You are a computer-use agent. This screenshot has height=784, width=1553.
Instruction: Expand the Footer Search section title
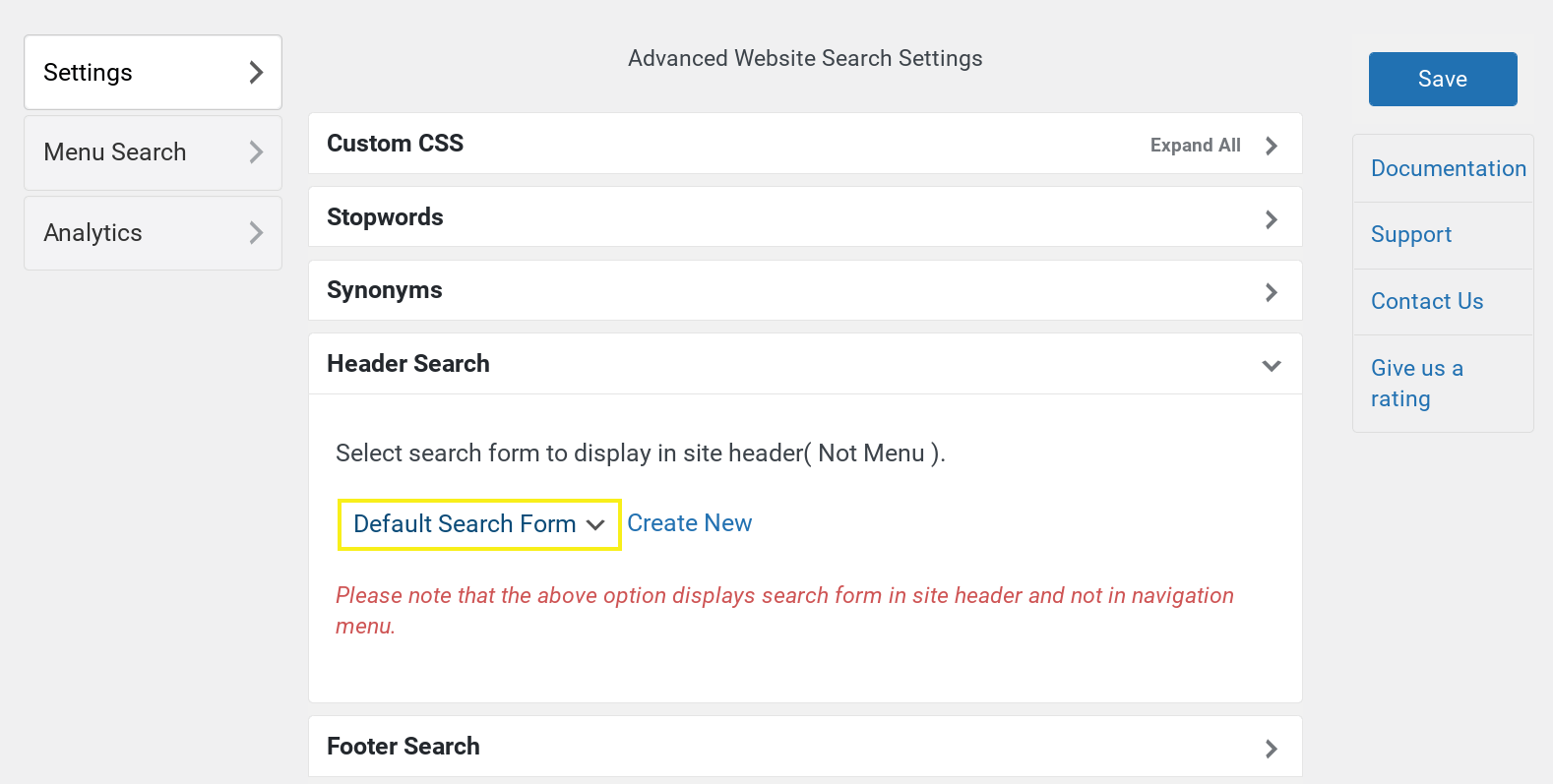point(404,747)
